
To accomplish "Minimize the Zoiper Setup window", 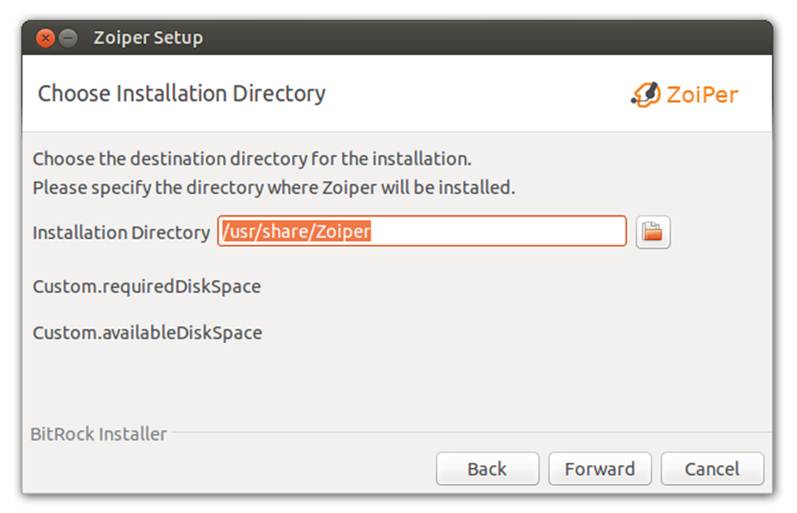I will [x=68, y=38].
